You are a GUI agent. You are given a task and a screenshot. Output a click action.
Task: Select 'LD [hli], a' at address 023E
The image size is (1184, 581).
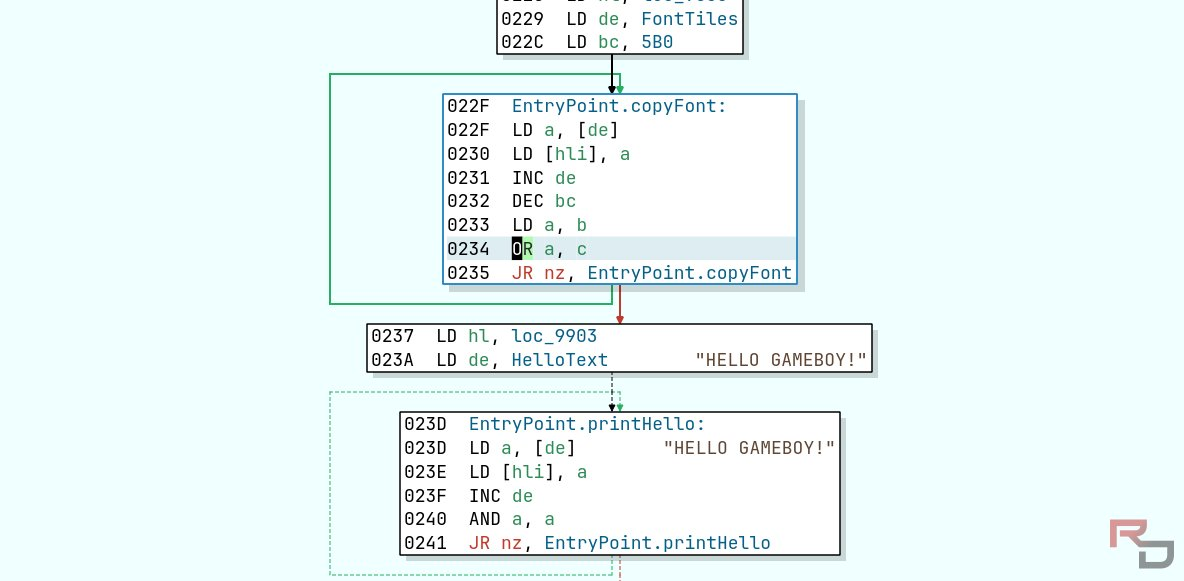(x=619, y=472)
